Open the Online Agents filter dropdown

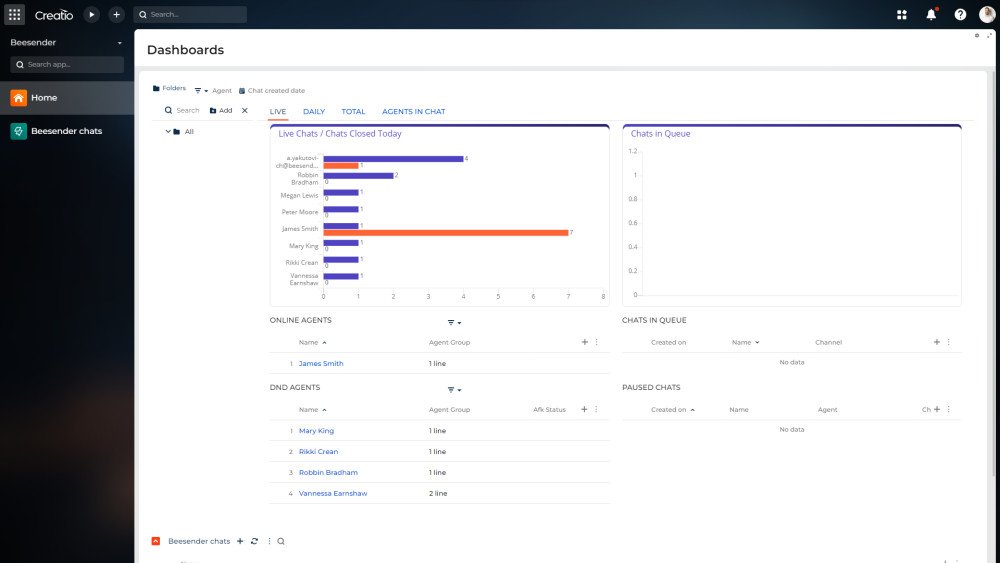point(454,323)
